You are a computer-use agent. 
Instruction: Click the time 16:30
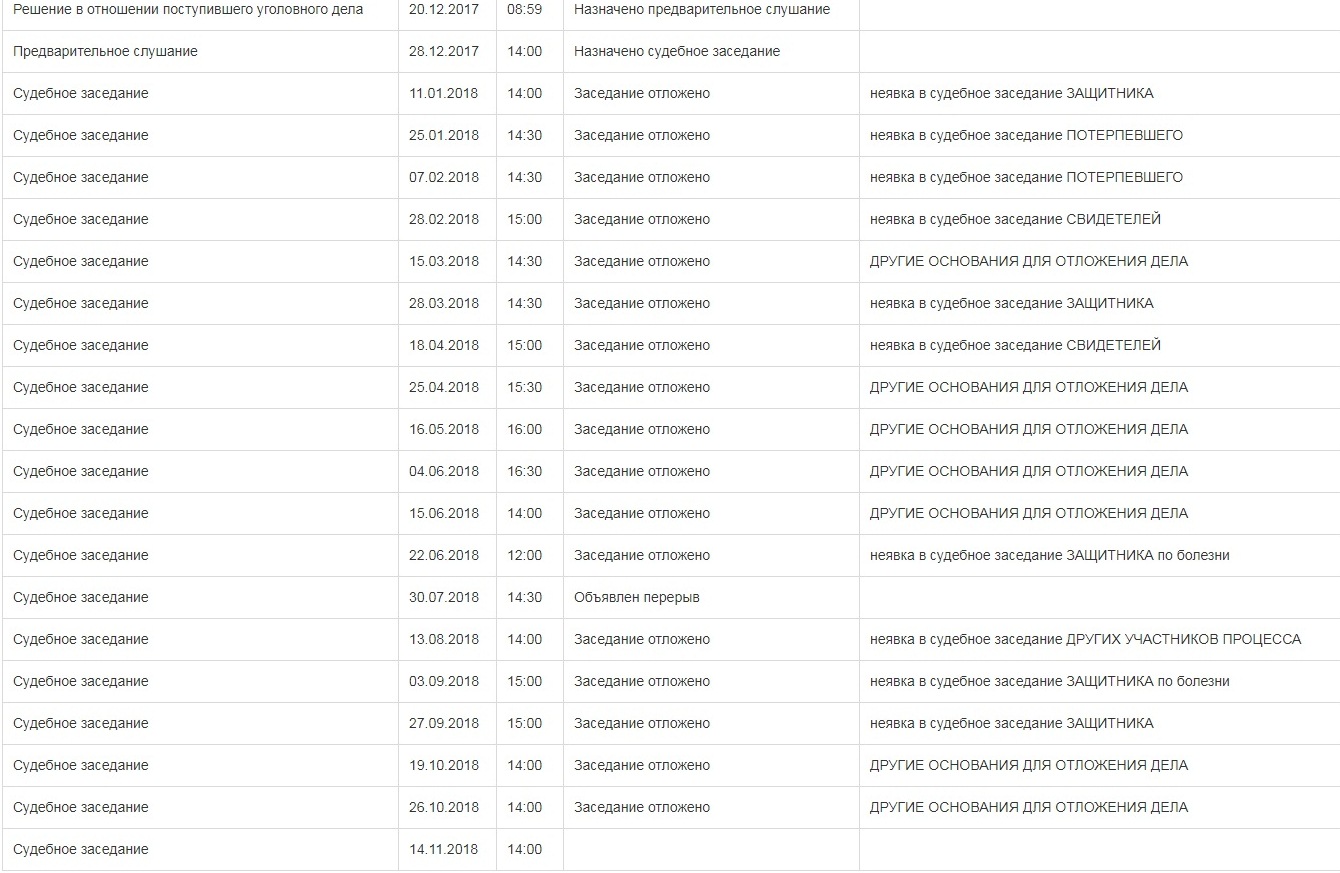524,471
